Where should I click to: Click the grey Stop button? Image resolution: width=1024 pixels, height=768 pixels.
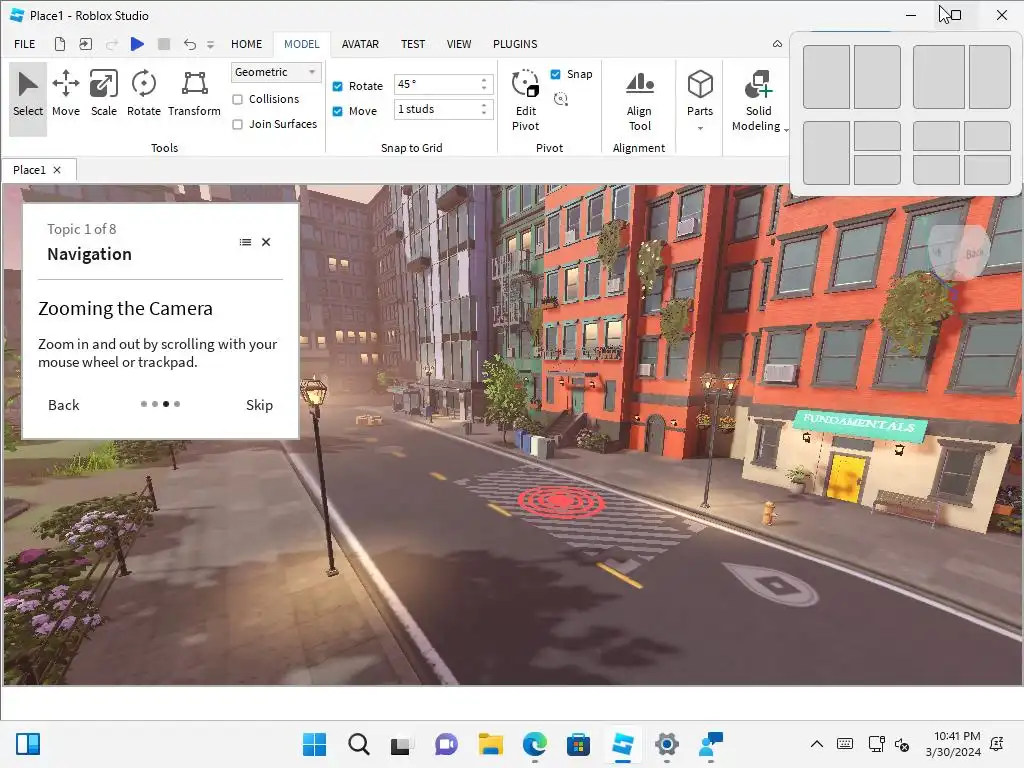(x=164, y=44)
